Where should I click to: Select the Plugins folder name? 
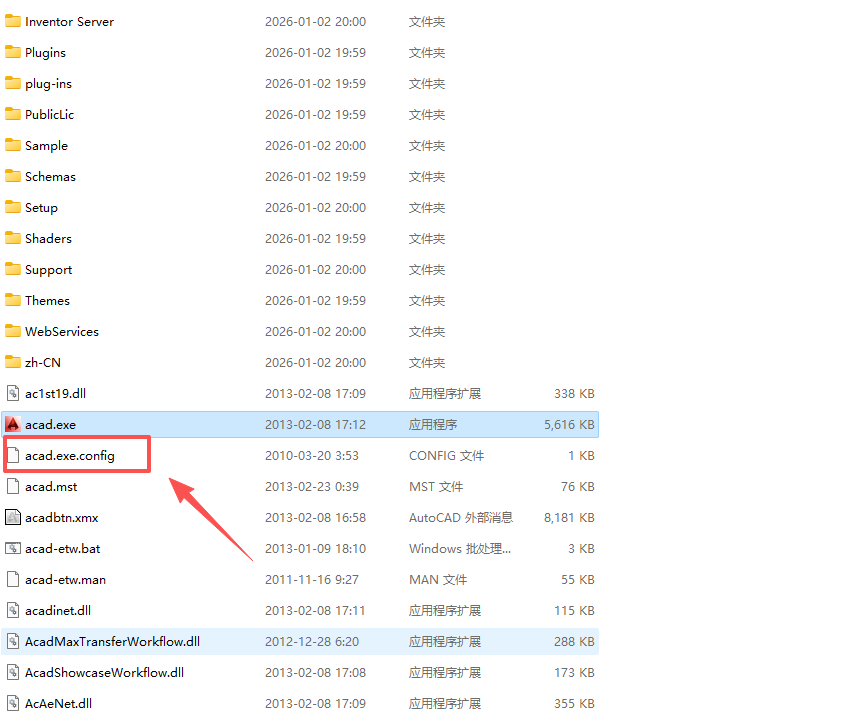click(x=45, y=52)
